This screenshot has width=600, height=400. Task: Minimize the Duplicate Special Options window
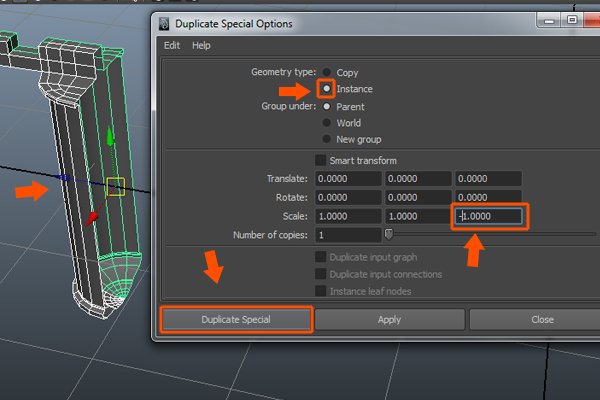[x=547, y=20]
